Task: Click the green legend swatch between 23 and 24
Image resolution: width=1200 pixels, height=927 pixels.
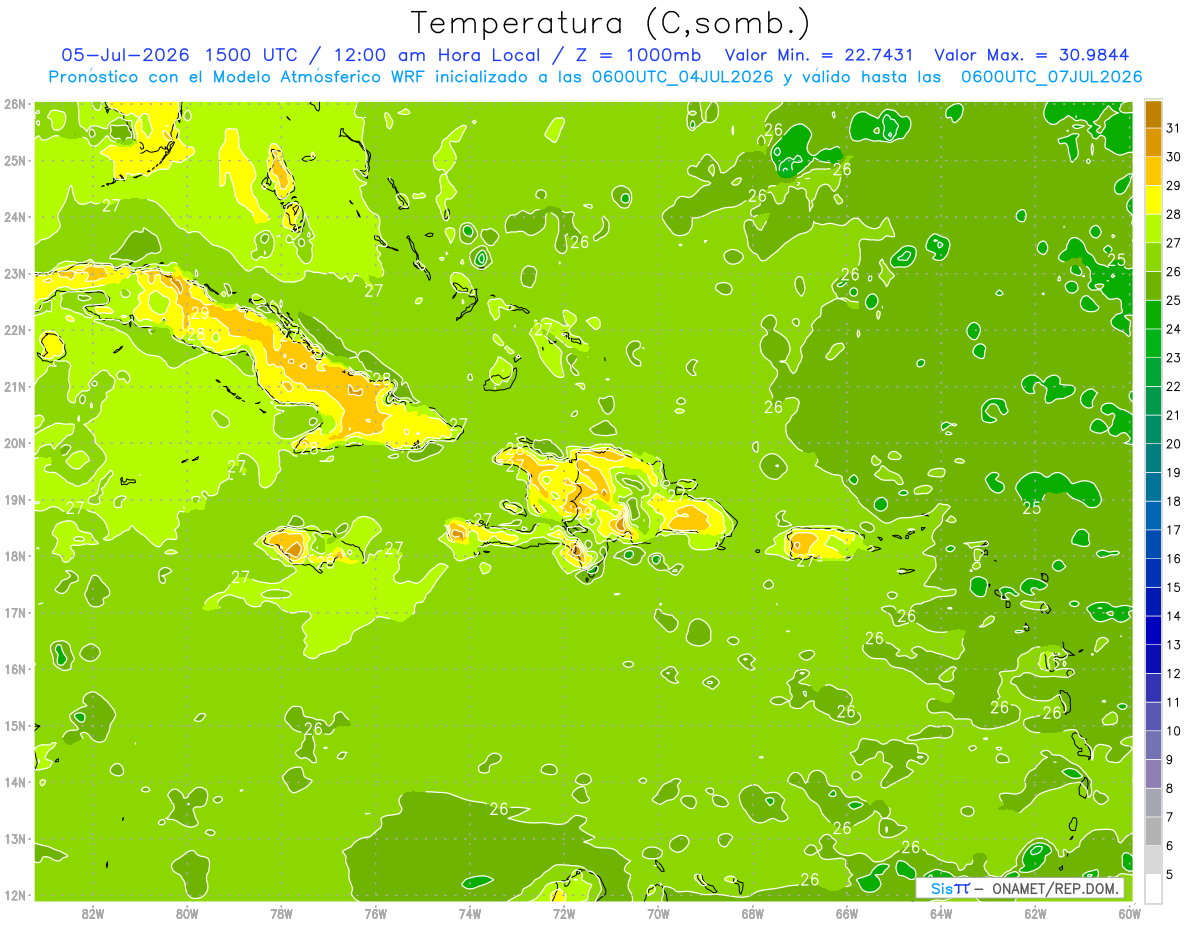Action: pyautogui.click(x=1153, y=344)
